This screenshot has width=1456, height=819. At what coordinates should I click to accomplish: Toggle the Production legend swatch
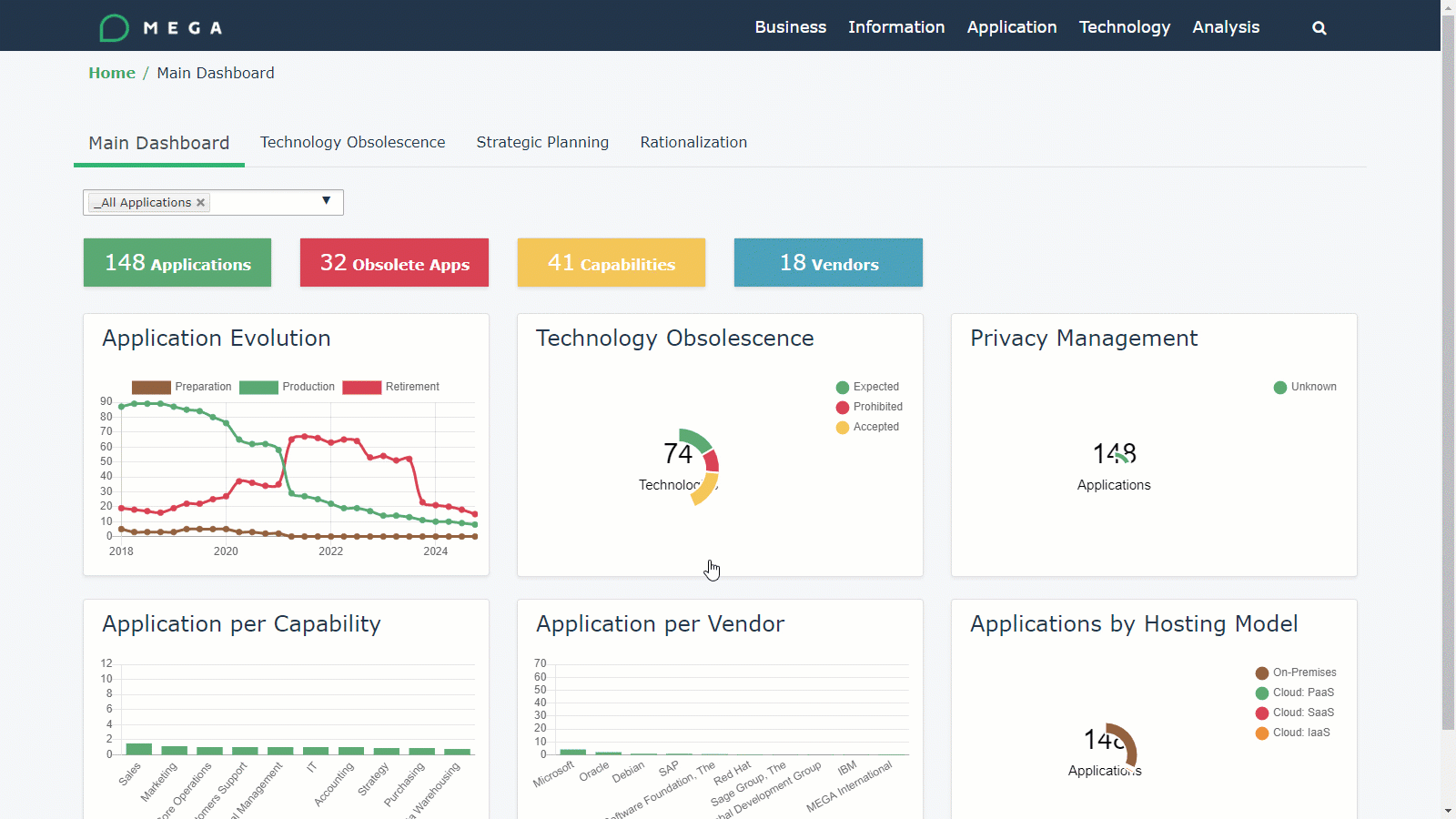tap(258, 388)
